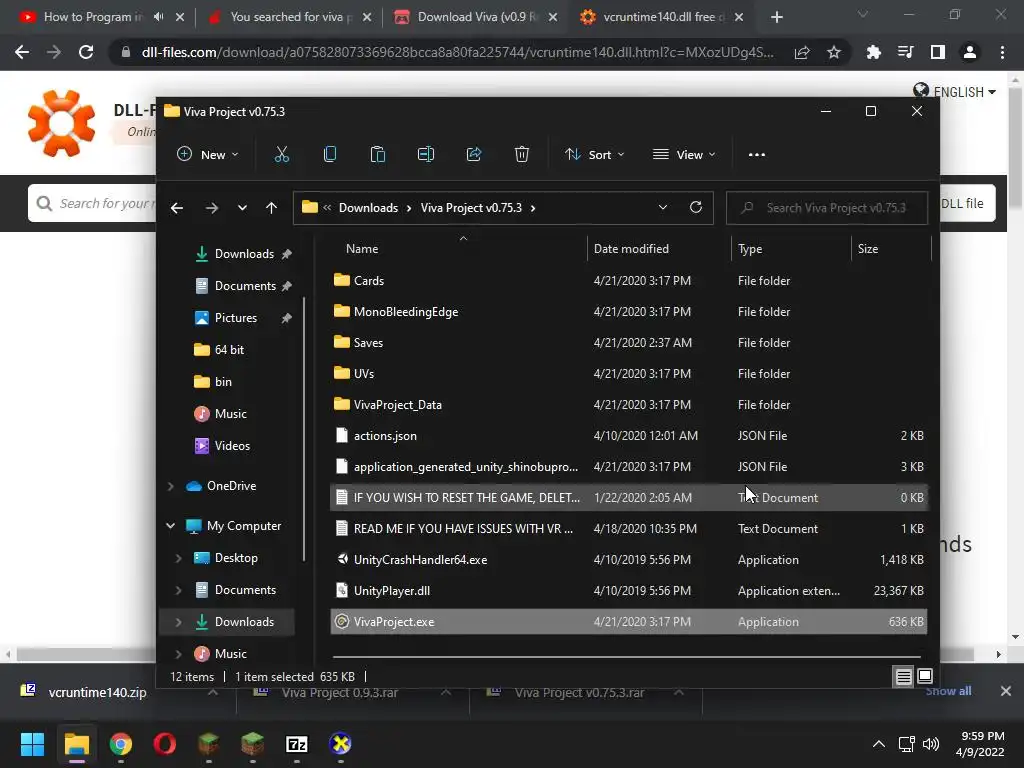The height and width of the screenshot is (768, 1024).
Task: Click the Rename icon in Explorer toolbar
Action: (x=426, y=155)
